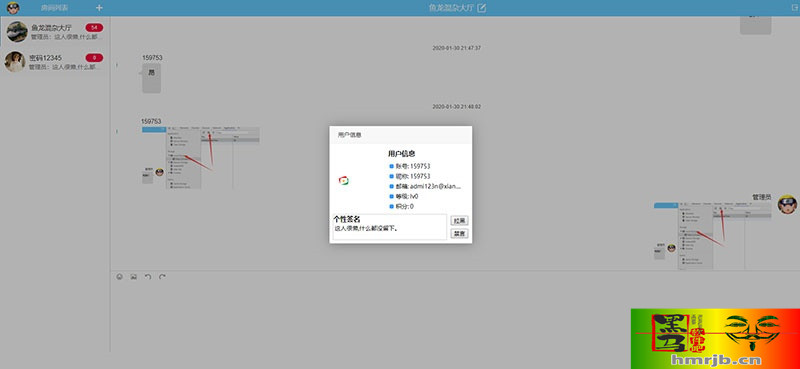Click the red 54 unread badge
Viewport: 800px width, 369px height.
point(94,28)
